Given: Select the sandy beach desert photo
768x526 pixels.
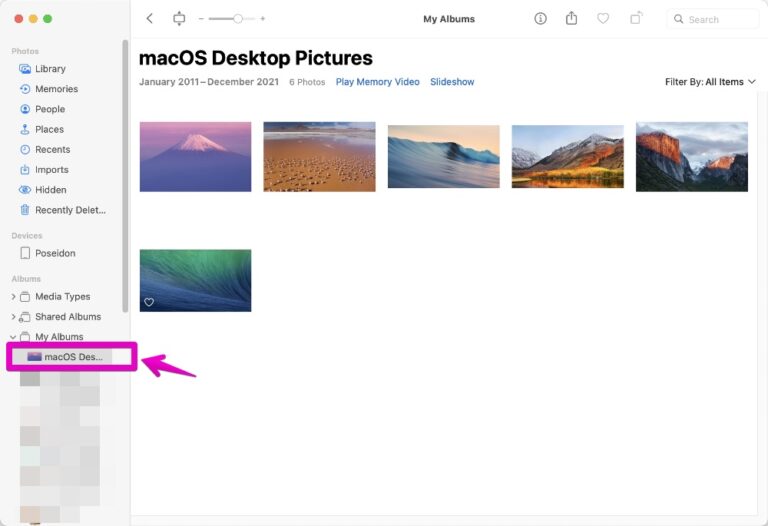Looking at the screenshot, I should (319, 157).
